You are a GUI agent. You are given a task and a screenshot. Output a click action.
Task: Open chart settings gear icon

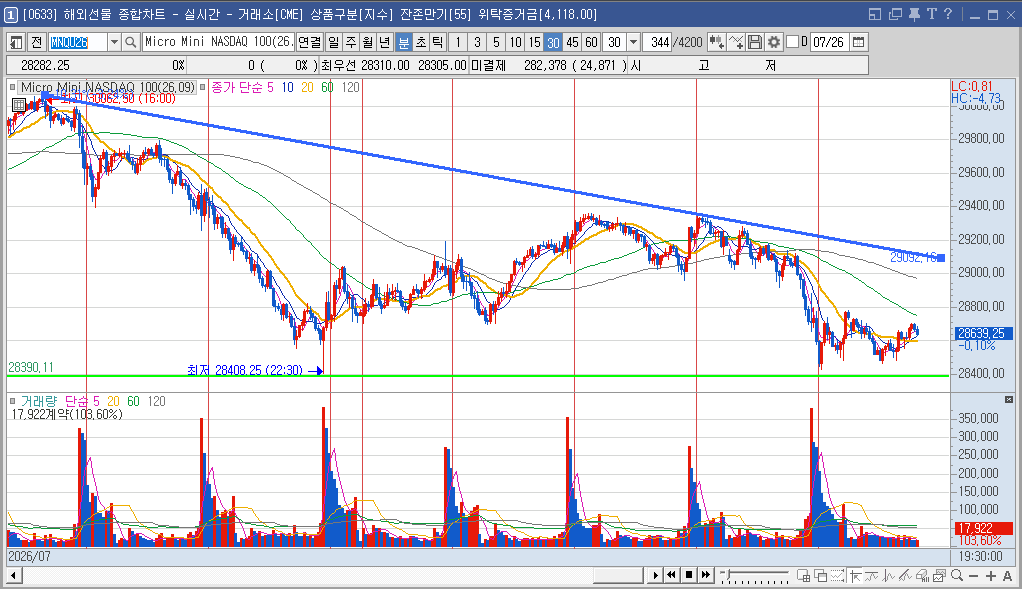coord(774,42)
